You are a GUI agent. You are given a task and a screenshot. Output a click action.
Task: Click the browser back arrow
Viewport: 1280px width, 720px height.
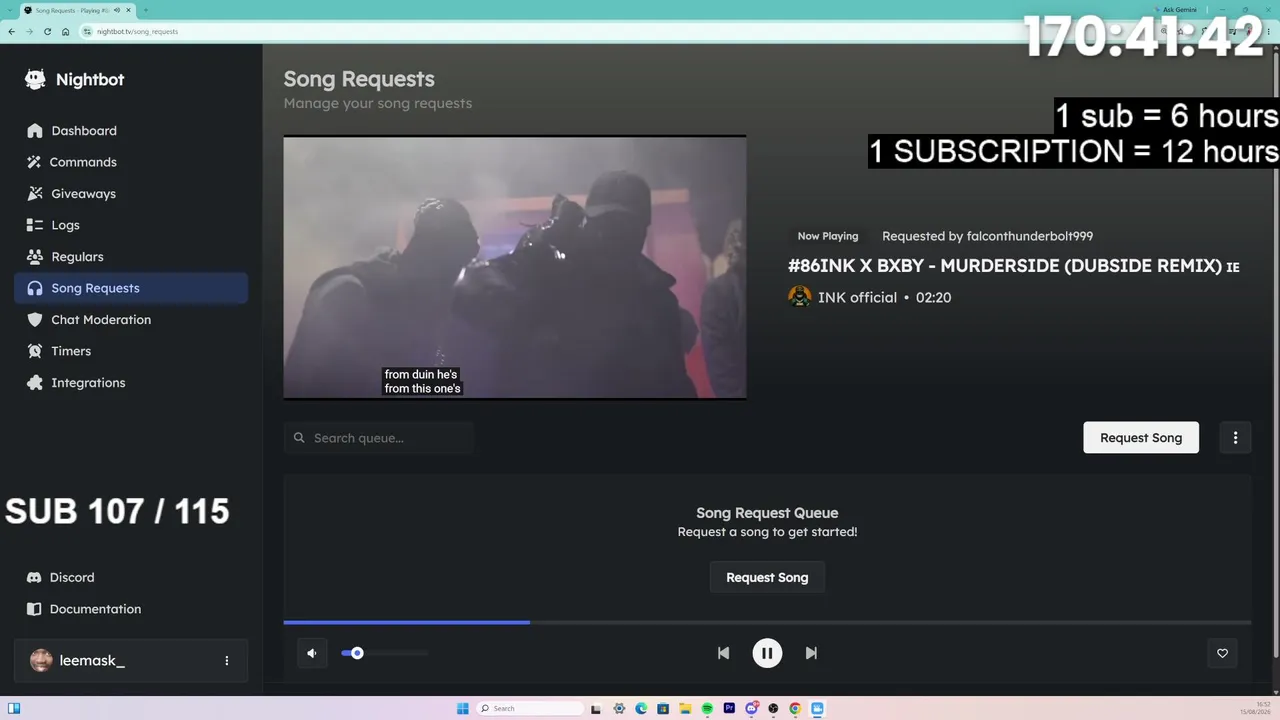tap(11, 32)
